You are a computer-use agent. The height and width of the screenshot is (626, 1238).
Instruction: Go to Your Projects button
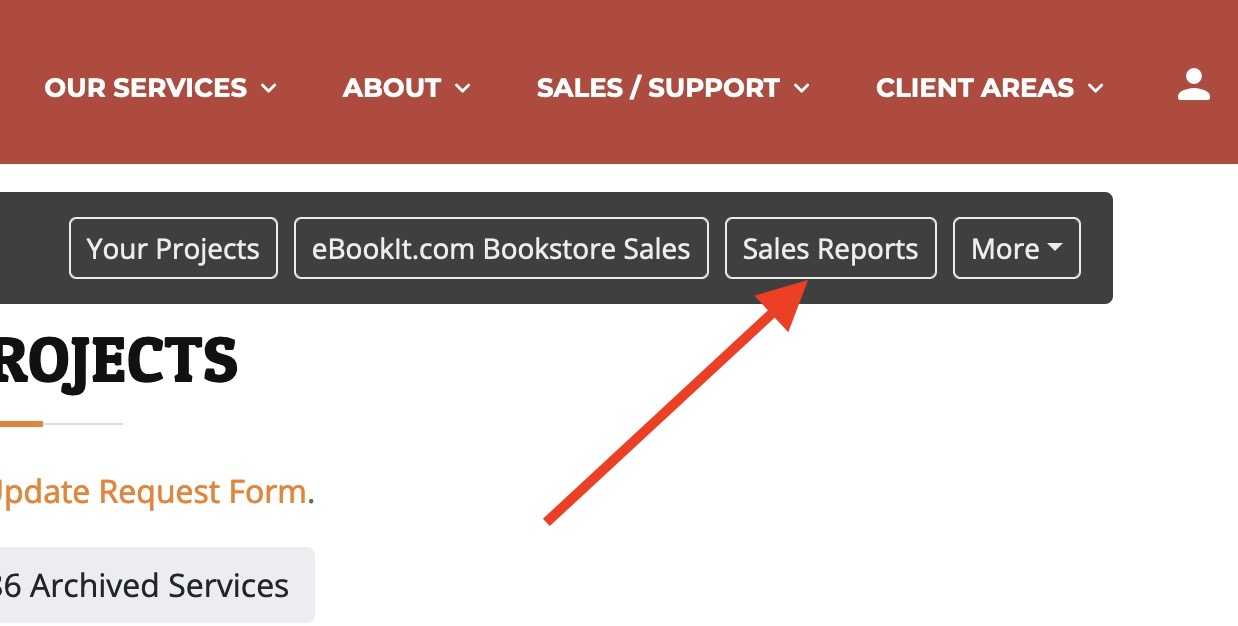[x=173, y=248]
